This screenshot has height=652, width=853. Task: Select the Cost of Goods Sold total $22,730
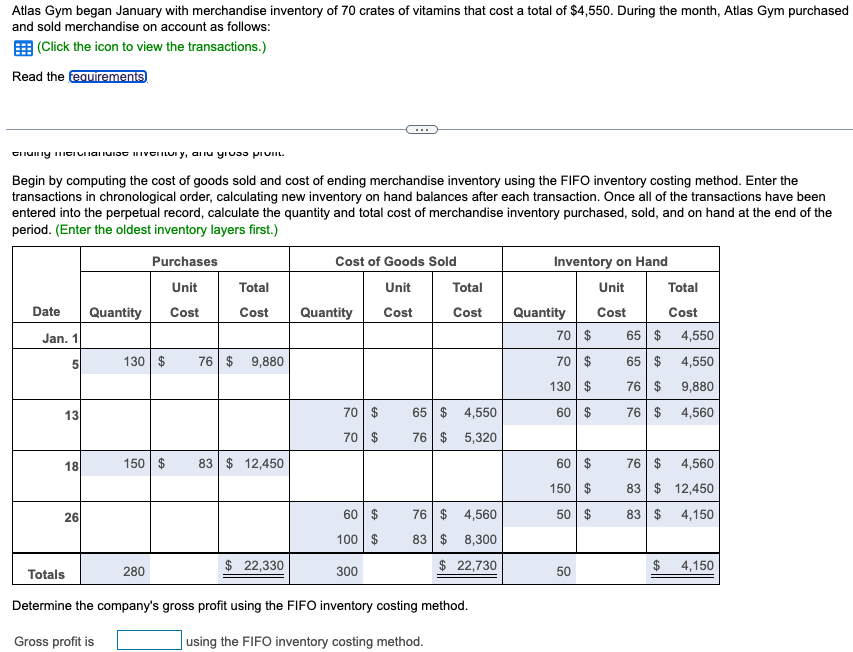pyautogui.click(x=466, y=567)
